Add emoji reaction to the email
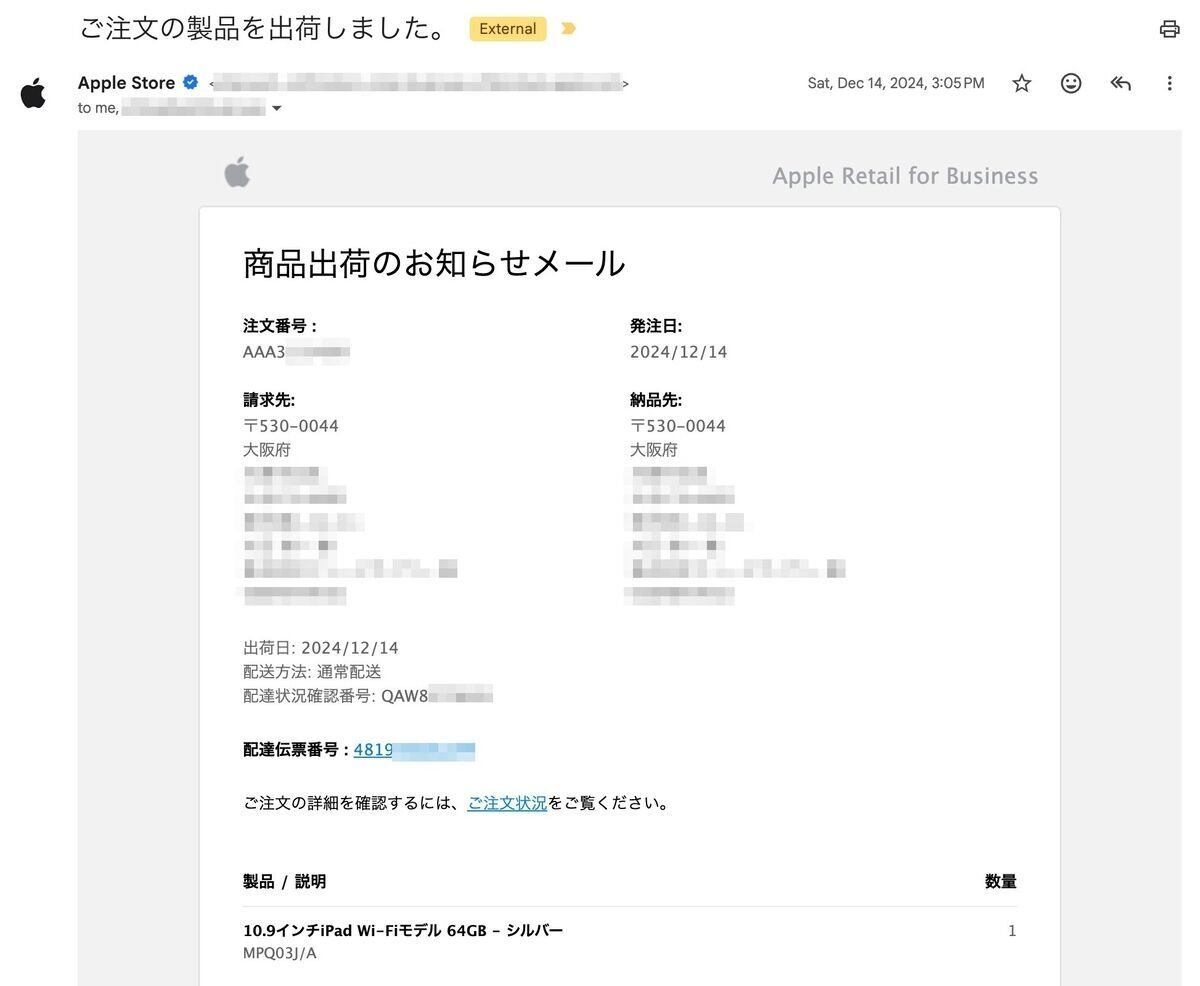The width and height of the screenshot is (1200, 986). pos(1071,83)
